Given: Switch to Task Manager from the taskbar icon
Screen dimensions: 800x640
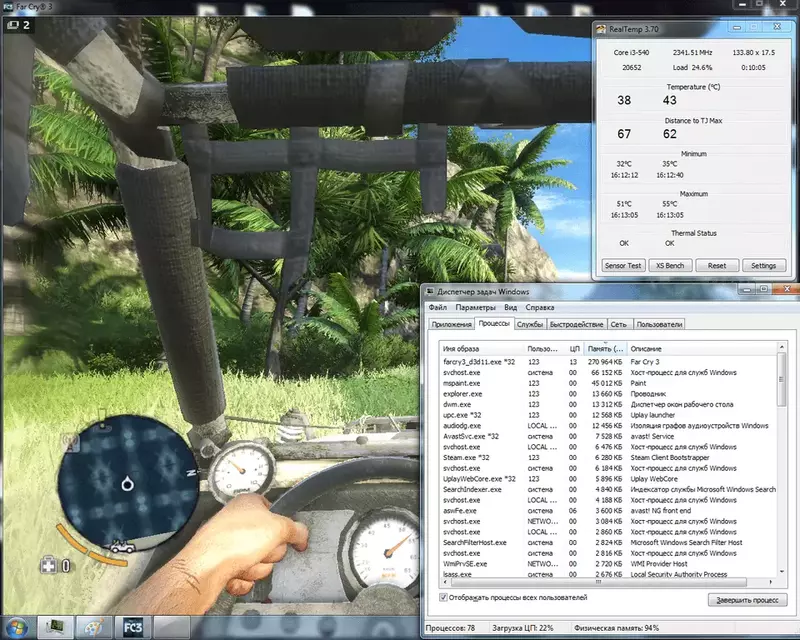Looking at the screenshot, I should click(x=55, y=627).
